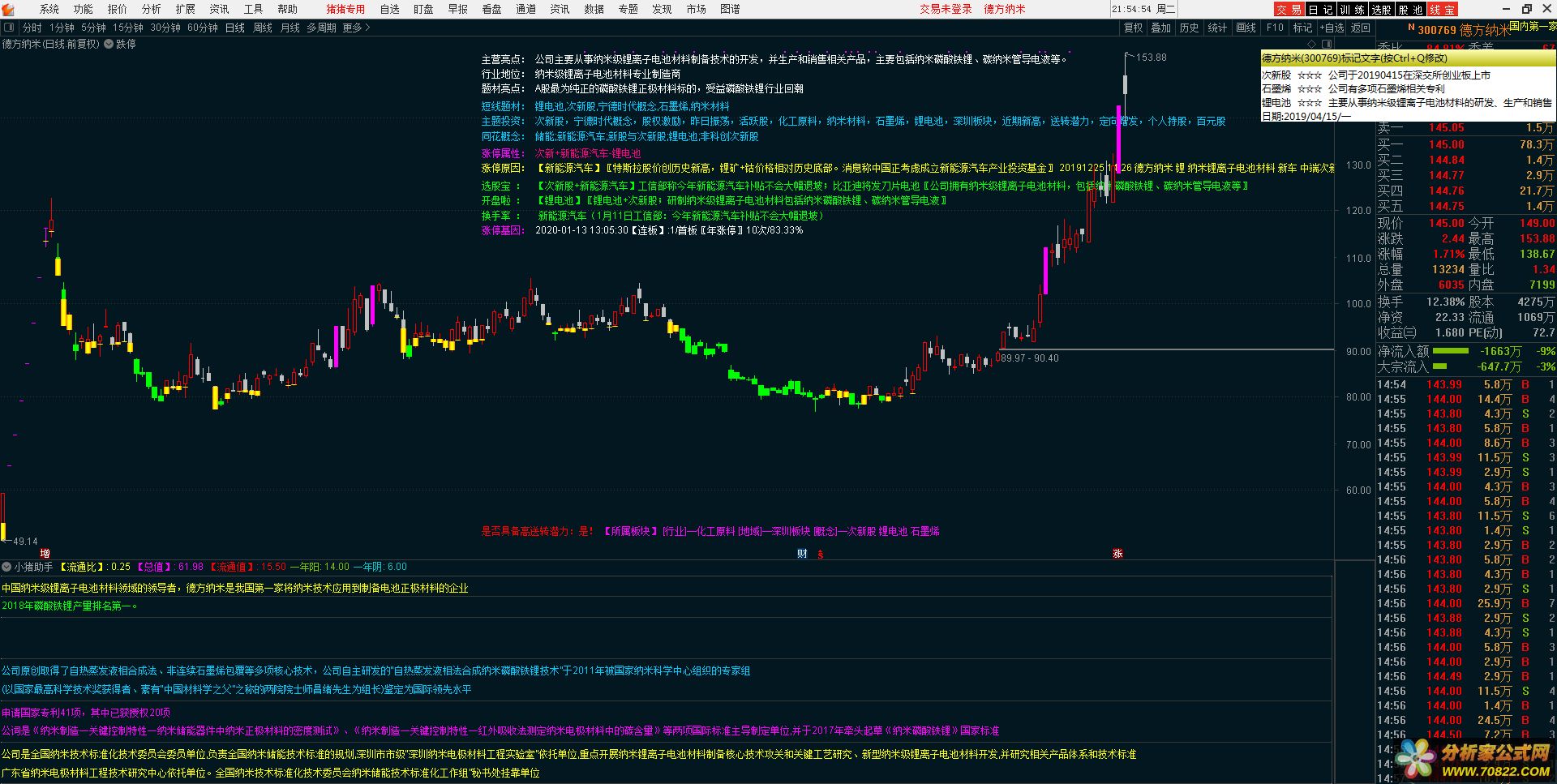Viewport: 1557px width, 784px height.
Task: Open the 市场 menu item
Action: 696,9
